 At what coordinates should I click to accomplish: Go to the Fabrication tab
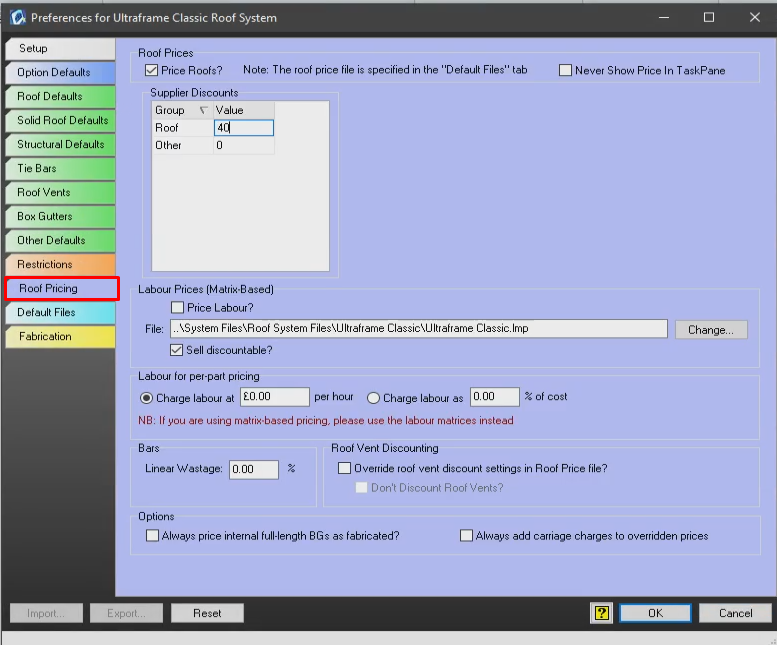point(60,336)
